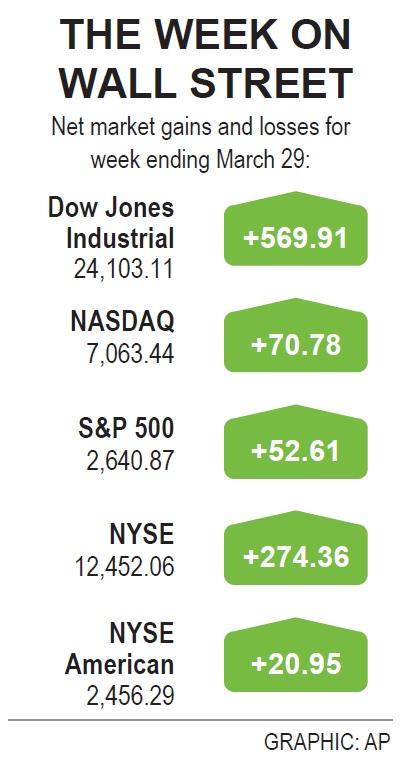Select the Dow Jones Industrial label
This screenshot has width=403, height=766.
[x=111, y=224]
